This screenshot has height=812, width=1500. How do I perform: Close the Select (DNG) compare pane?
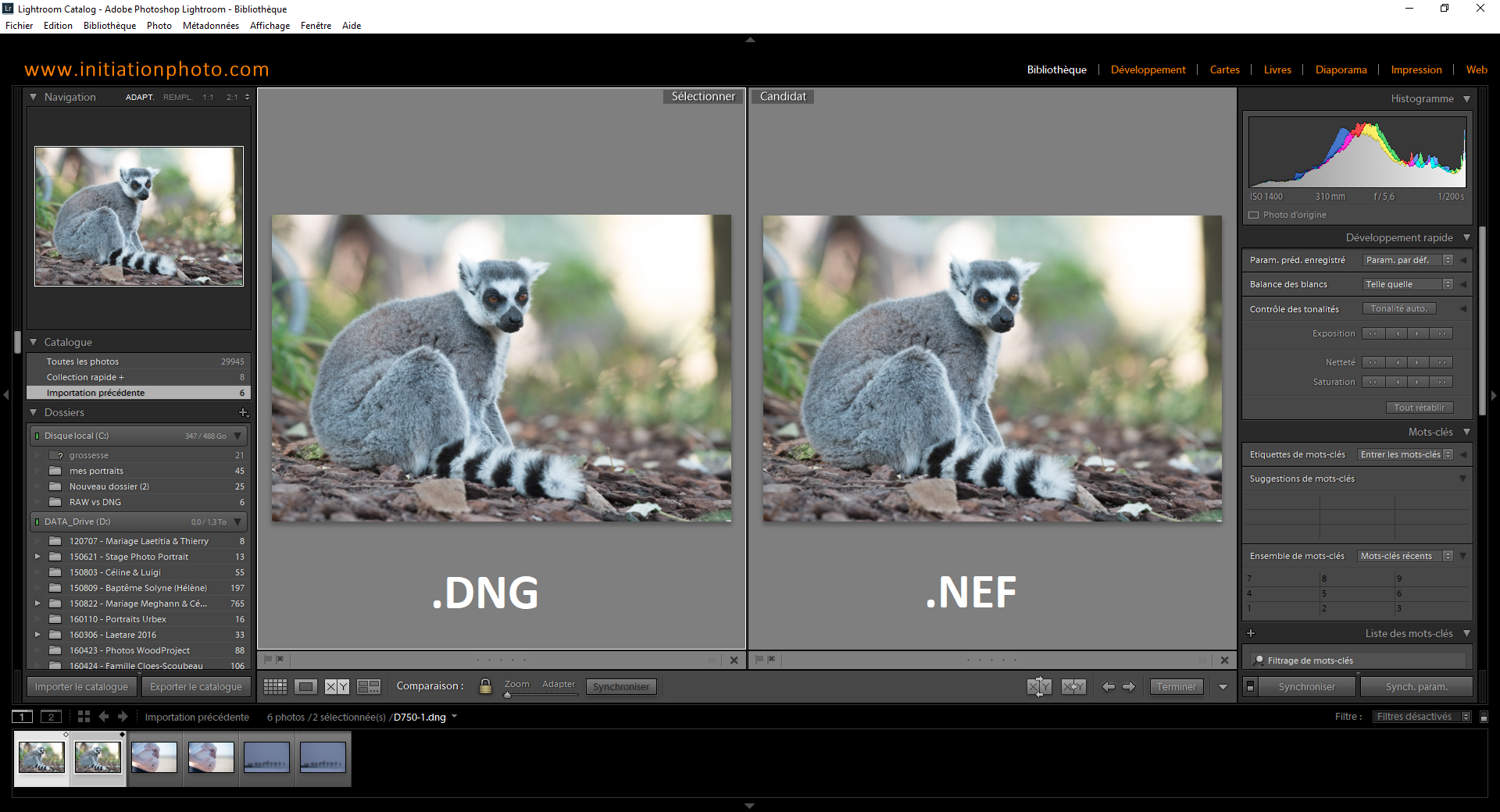(734, 660)
